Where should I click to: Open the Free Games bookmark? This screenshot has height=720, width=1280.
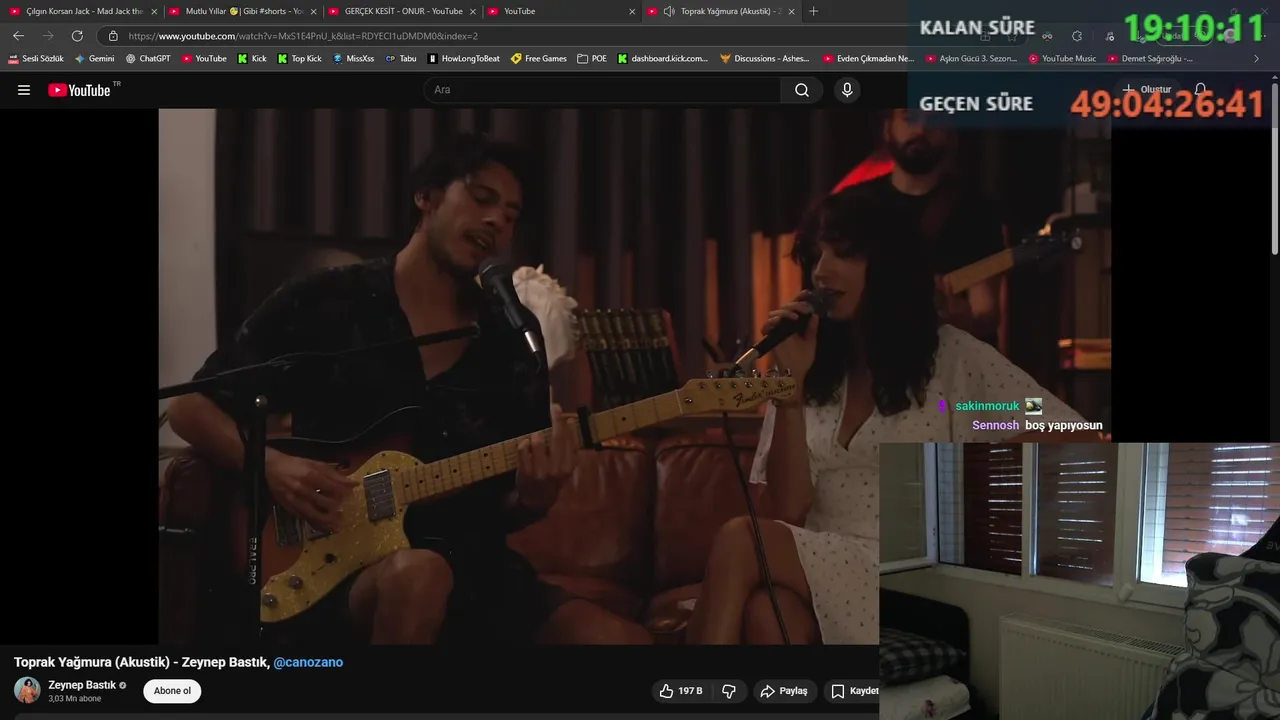[539, 59]
